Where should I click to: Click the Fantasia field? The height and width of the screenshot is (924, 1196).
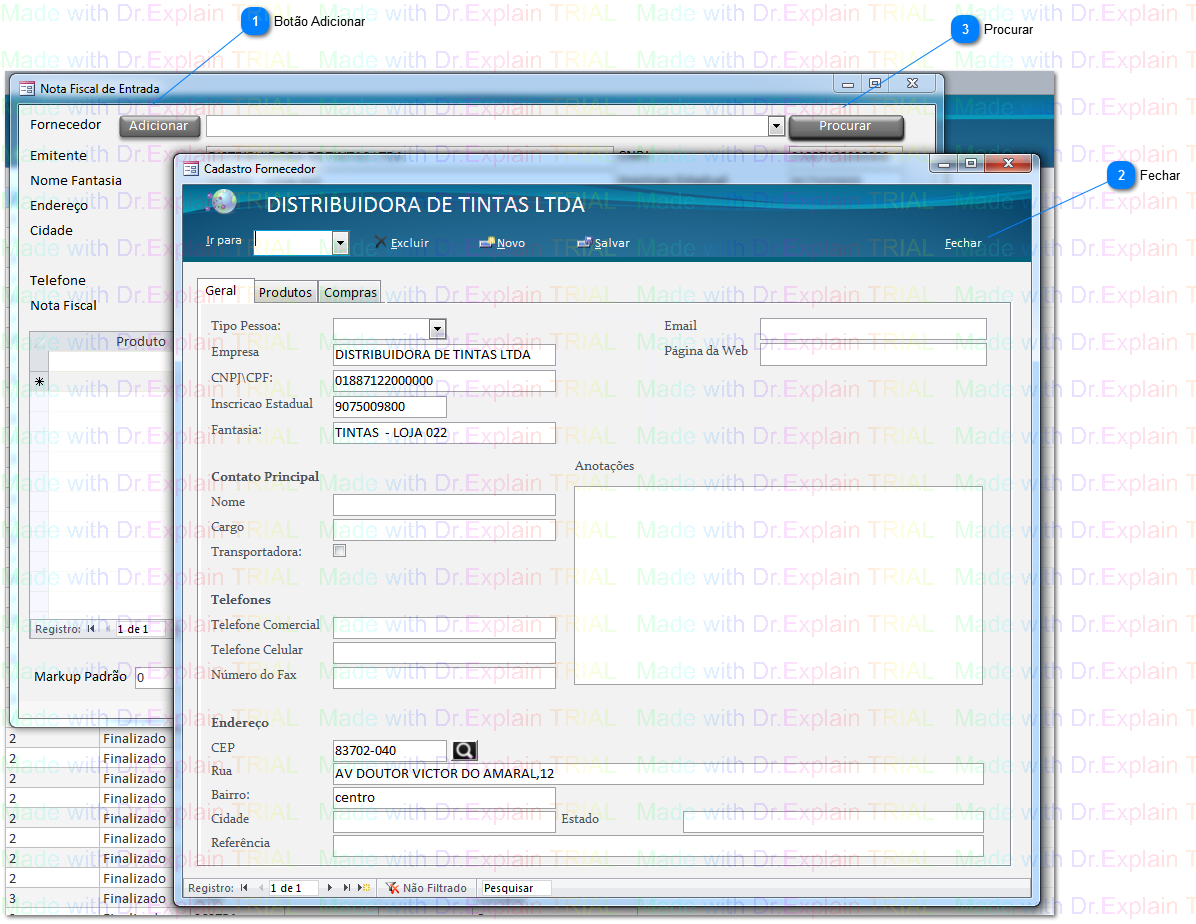click(444, 433)
